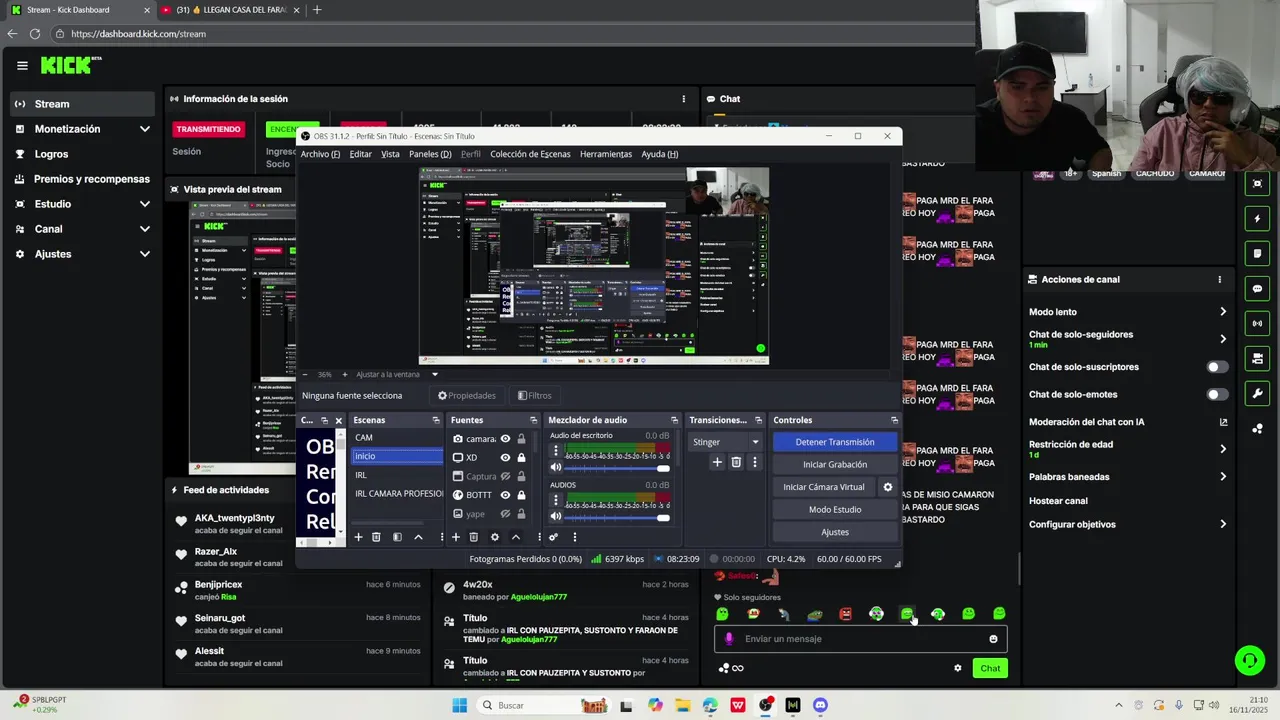Add a transition with the plus icon
1280x720 pixels.
pos(717,462)
